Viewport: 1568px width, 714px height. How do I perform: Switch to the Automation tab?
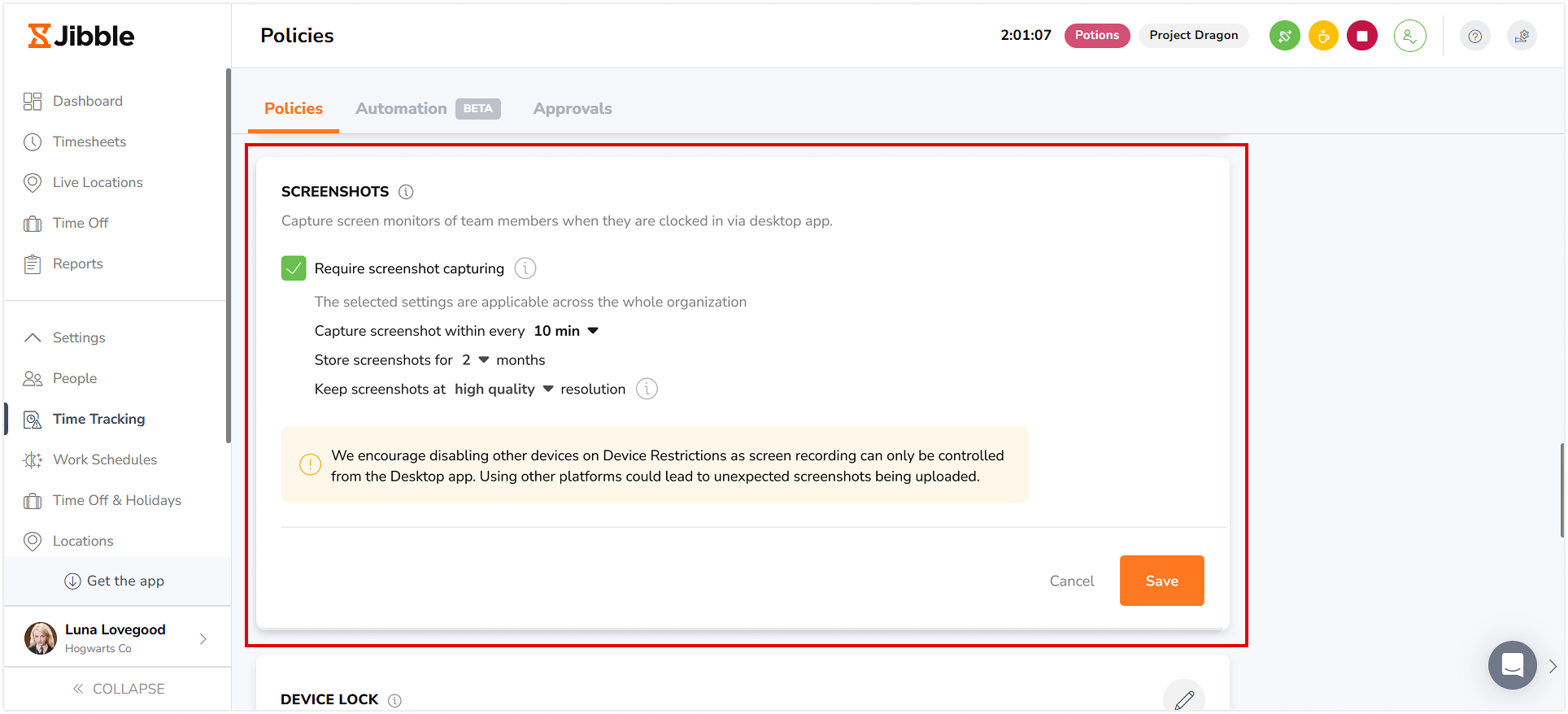point(401,109)
